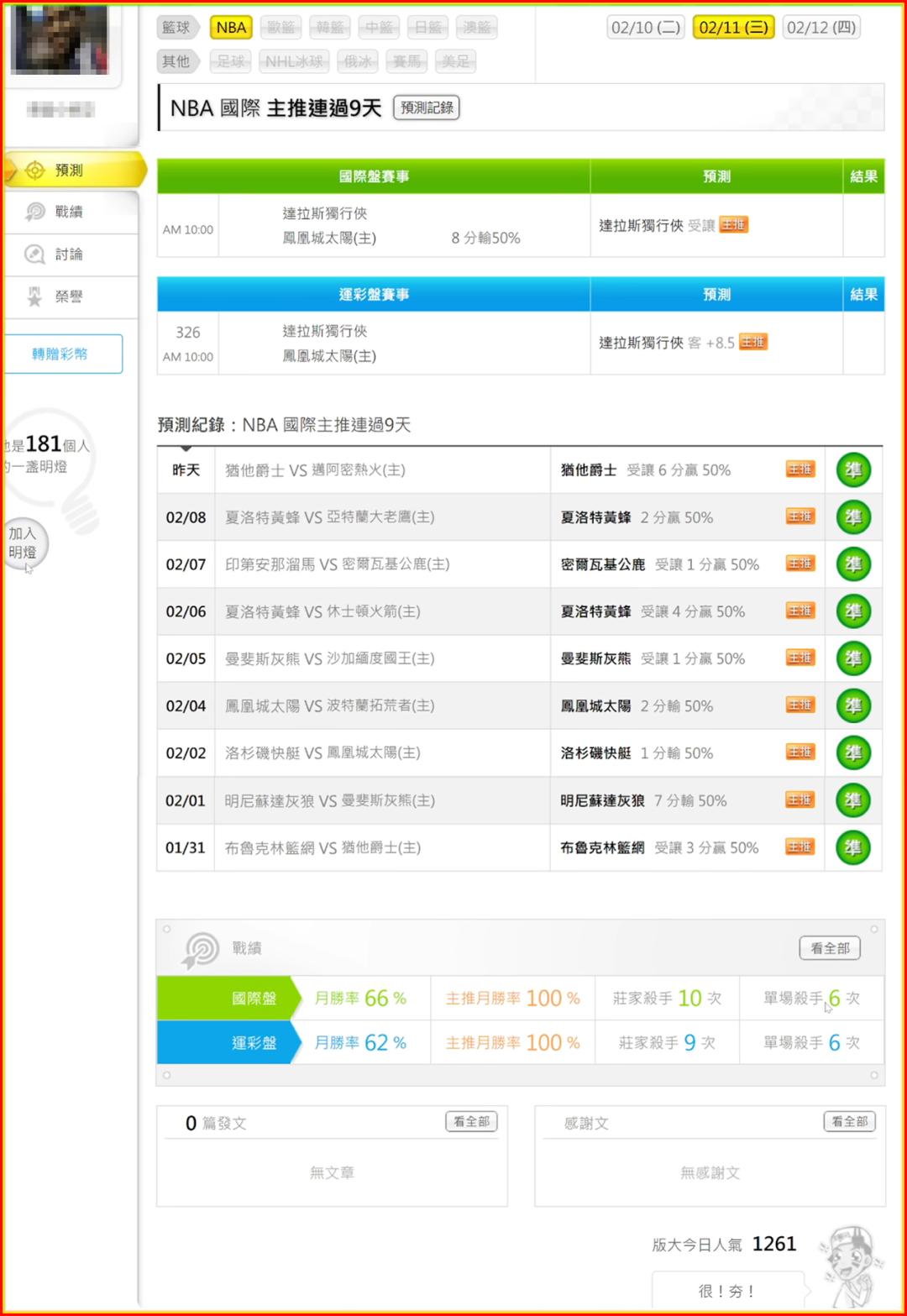Click 加入明燈 bubble

[x=24, y=543]
